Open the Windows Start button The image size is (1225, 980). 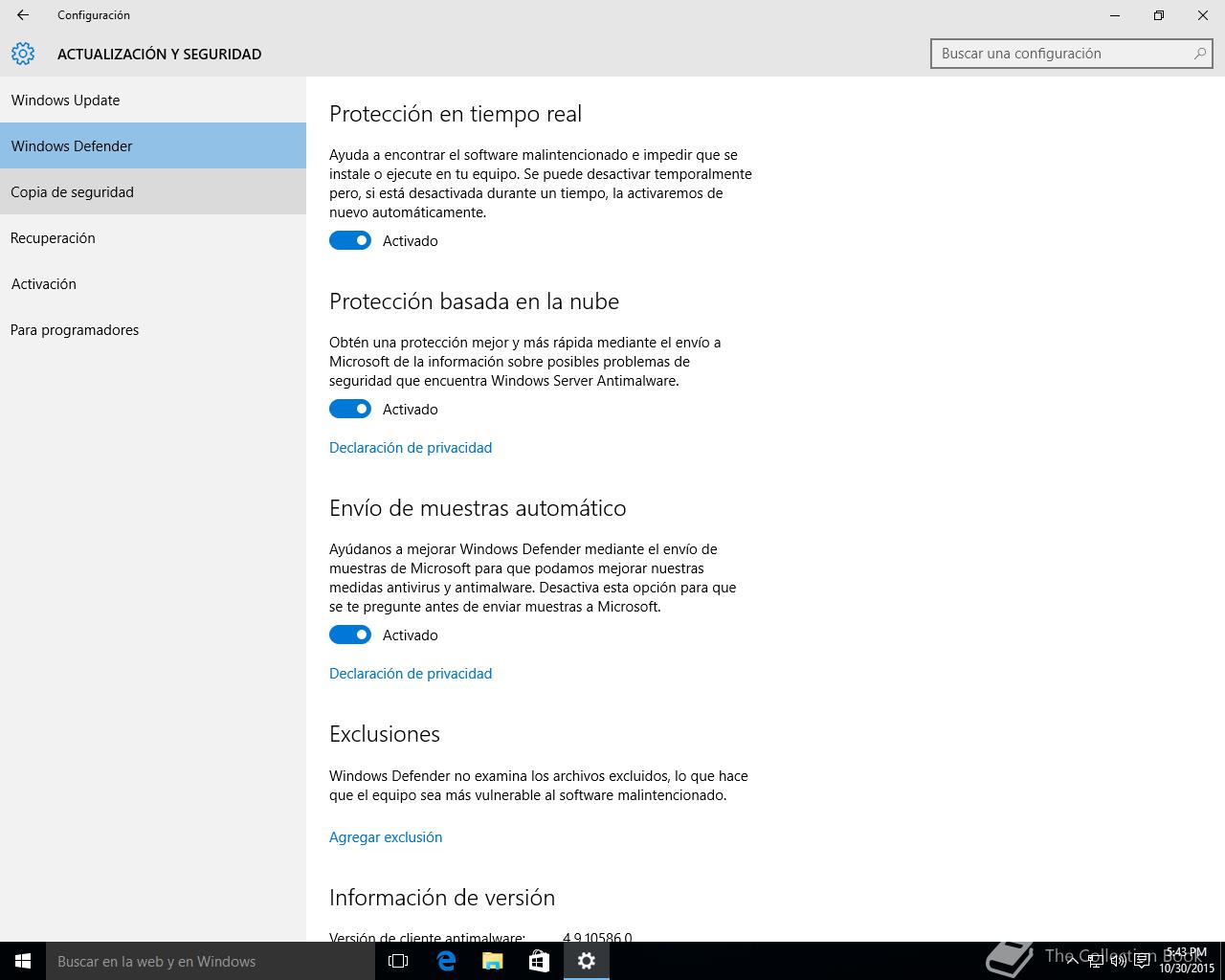tap(23, 961)
